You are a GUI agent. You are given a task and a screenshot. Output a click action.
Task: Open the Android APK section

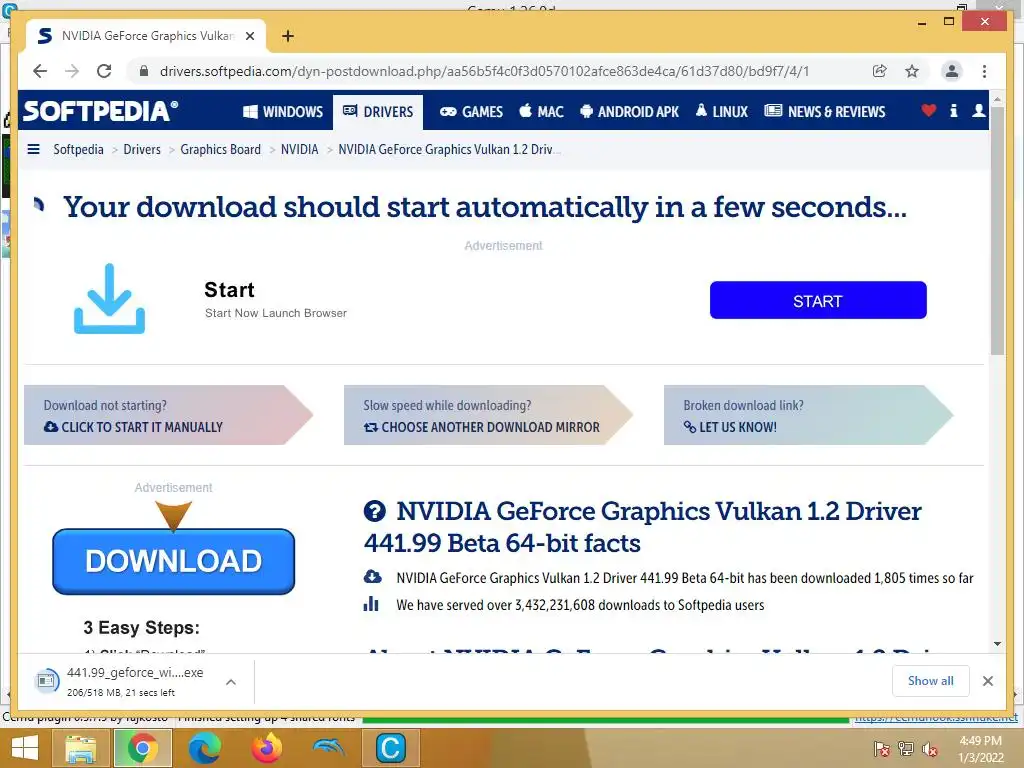coord(630,112)
